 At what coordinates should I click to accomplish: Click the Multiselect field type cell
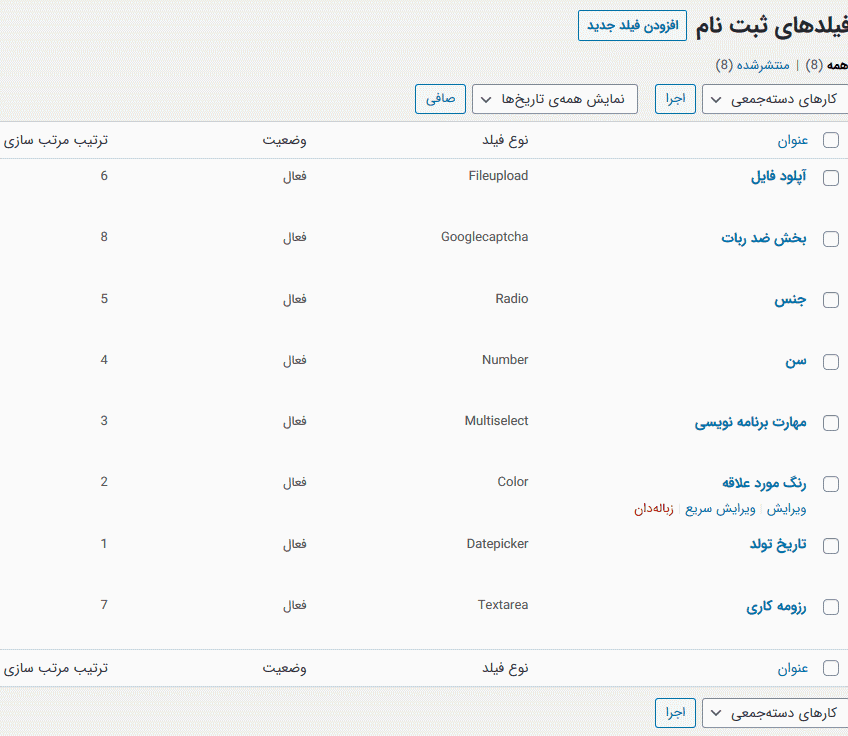click(496, 421)
